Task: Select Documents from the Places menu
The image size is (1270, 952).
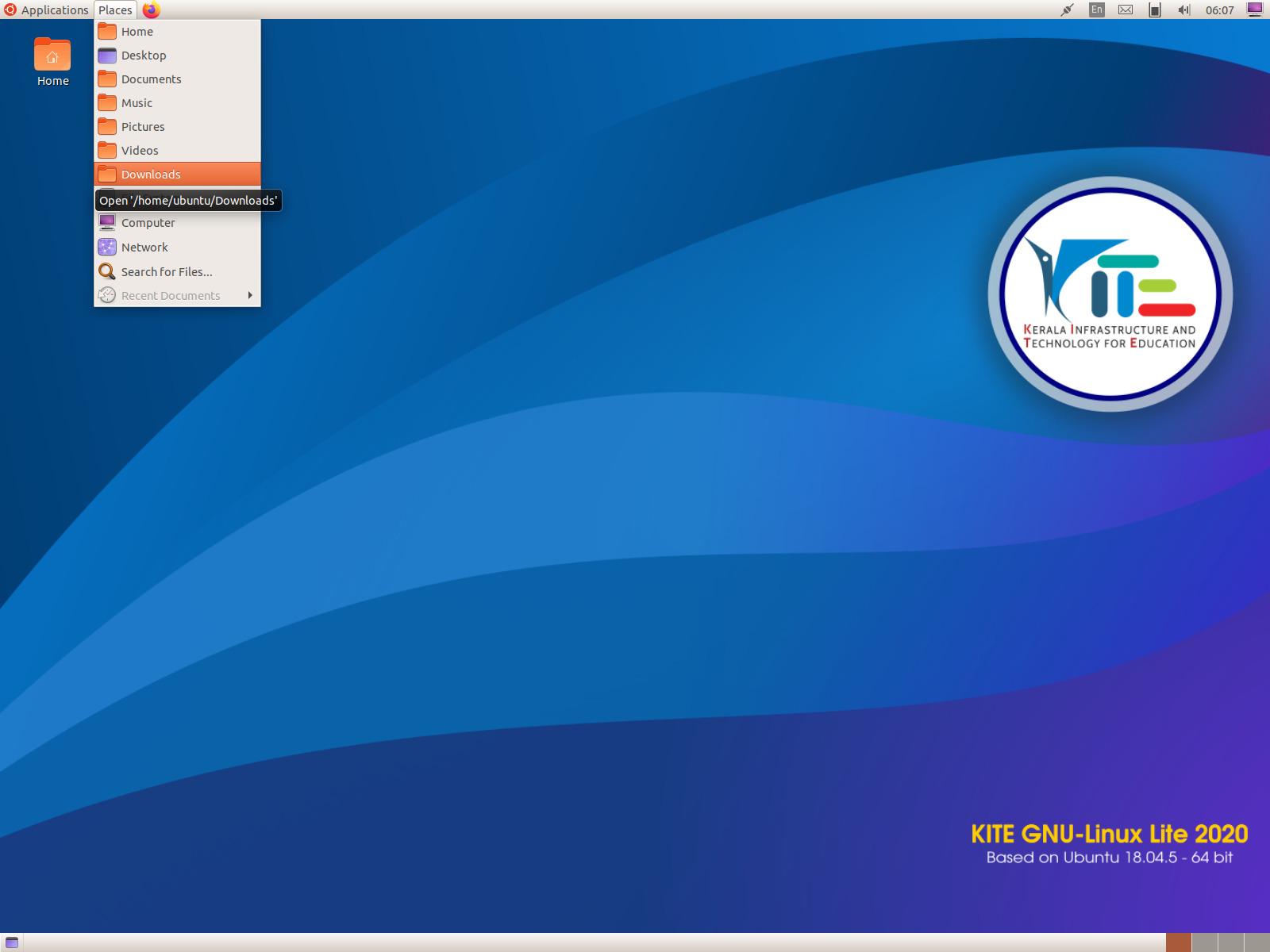Action: [x=151, y=79]
